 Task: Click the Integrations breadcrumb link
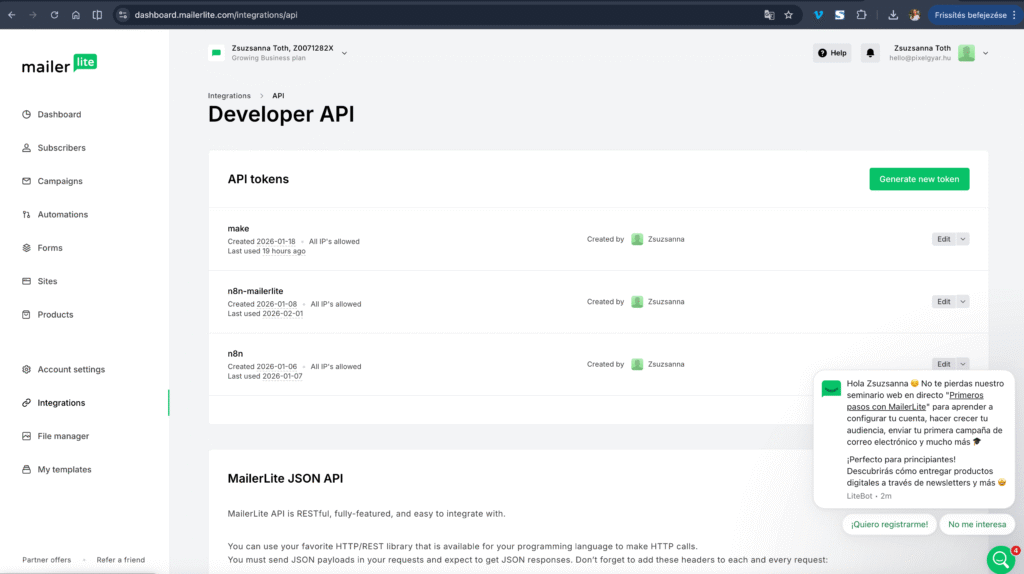click(229, 96)
